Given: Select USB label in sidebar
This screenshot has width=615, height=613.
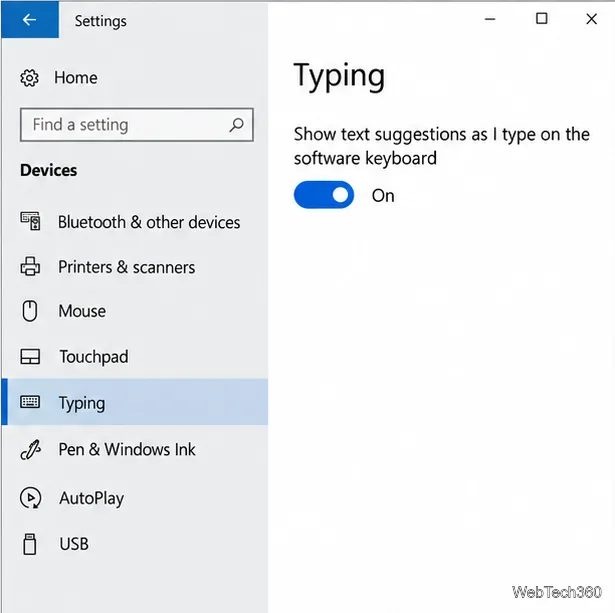Looking at the screenshot, I should click(74, 544).
